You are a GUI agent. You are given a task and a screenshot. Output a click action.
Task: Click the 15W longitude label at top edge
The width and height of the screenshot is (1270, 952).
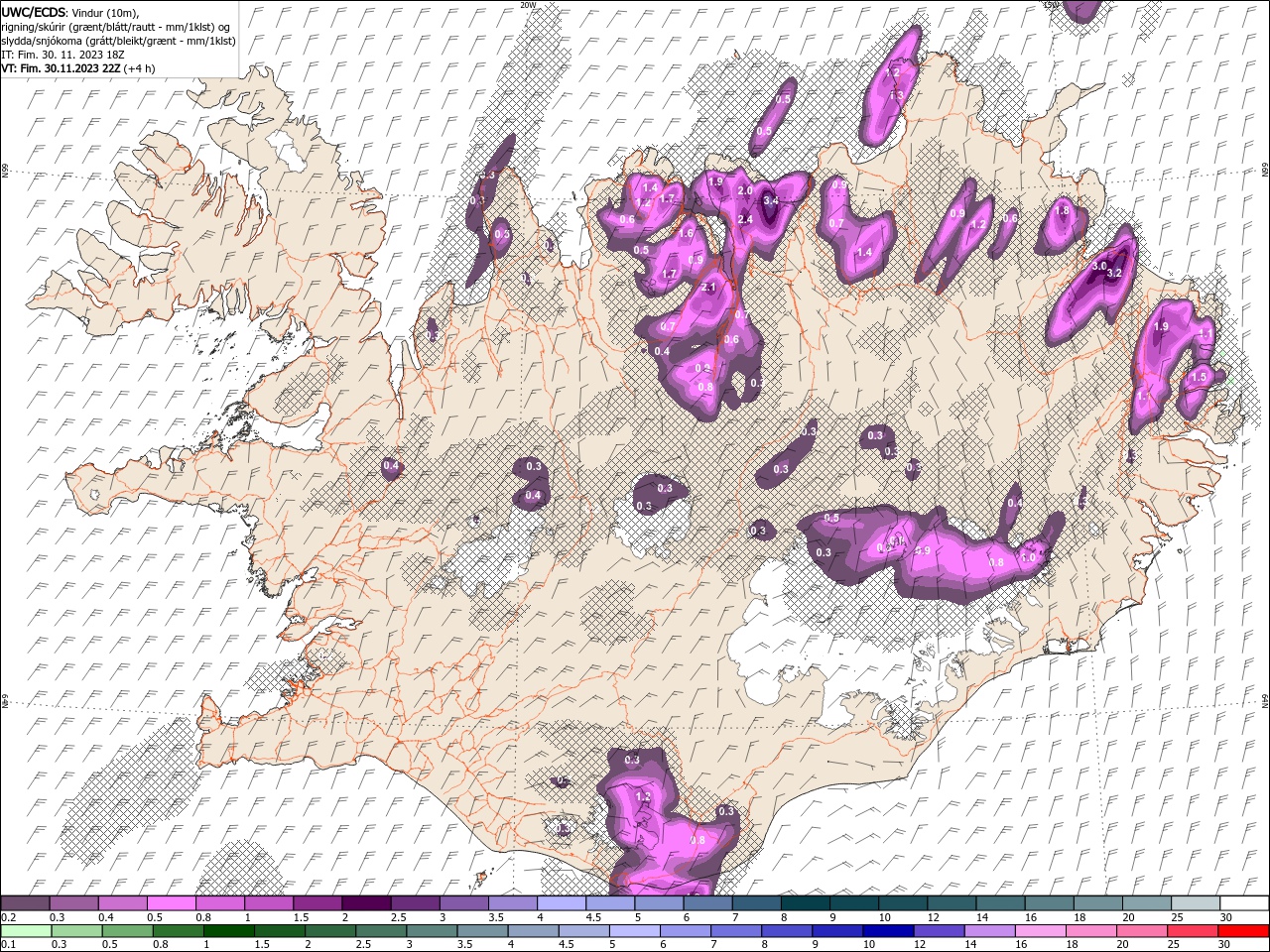1051,5
